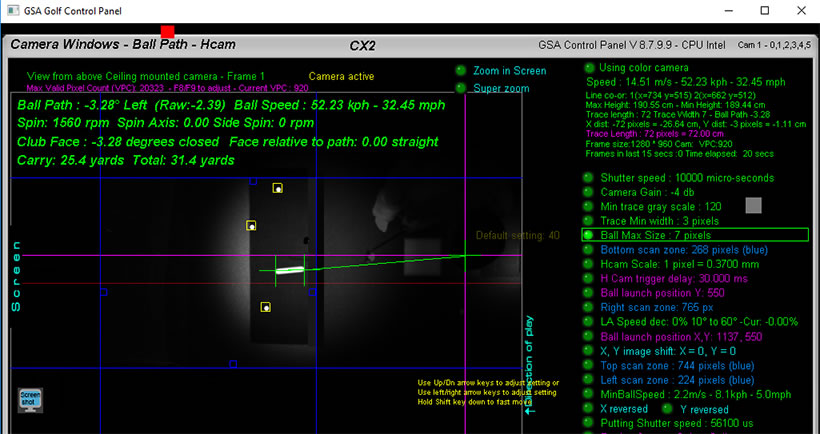Minimize the GSA Golf Control Panel window
The image size is (820, 434).
(728, 10)
